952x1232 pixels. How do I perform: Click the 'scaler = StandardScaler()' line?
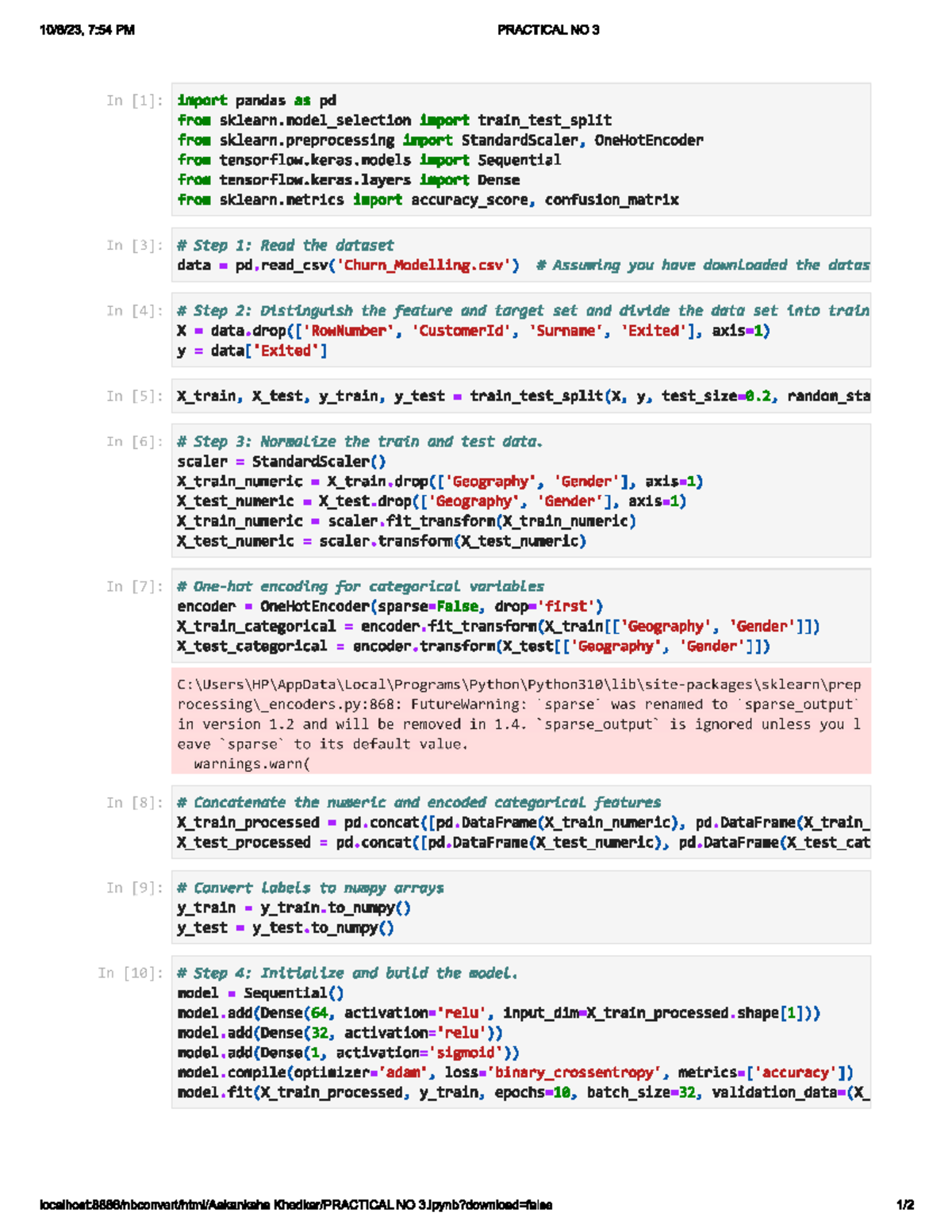point(282,462)
